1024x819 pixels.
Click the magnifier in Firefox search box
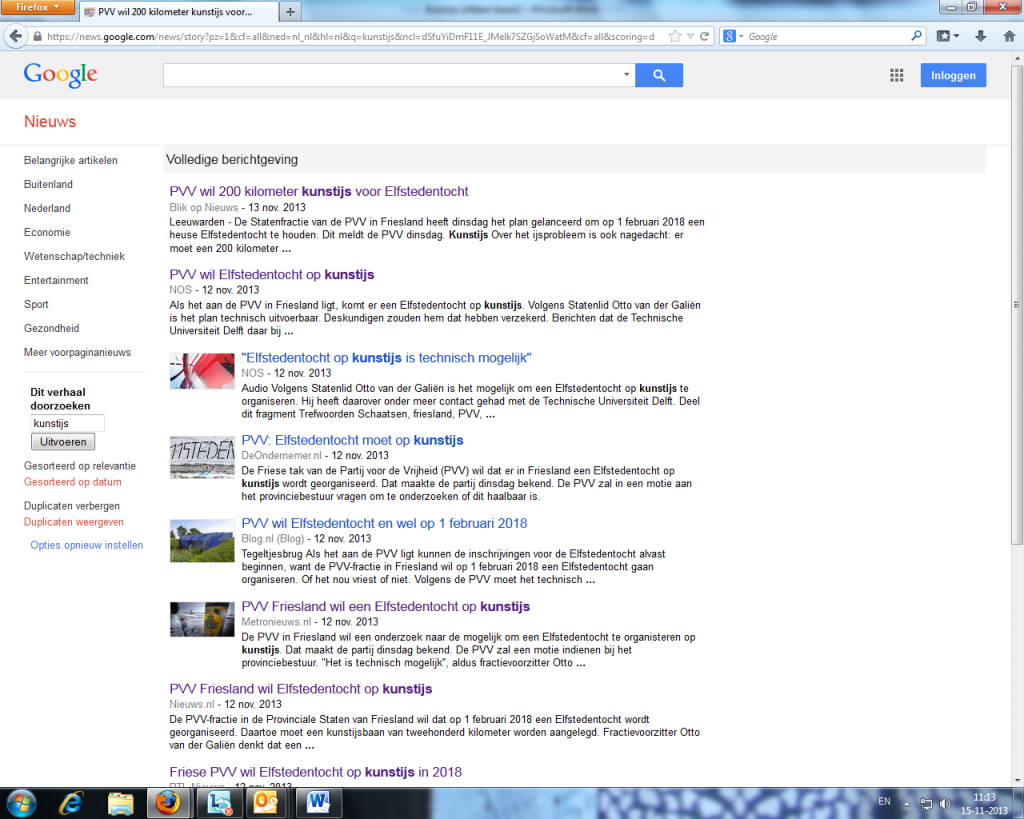(x=916, y=36)
